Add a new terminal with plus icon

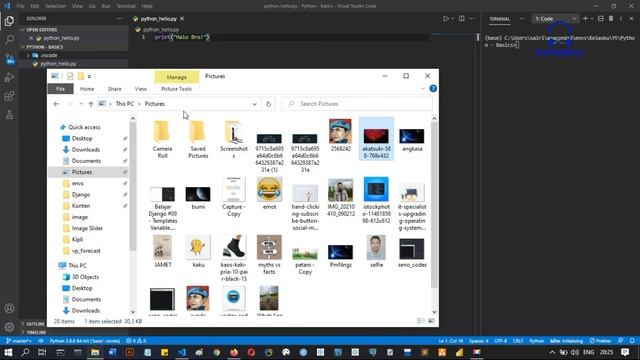coord(585,19)
